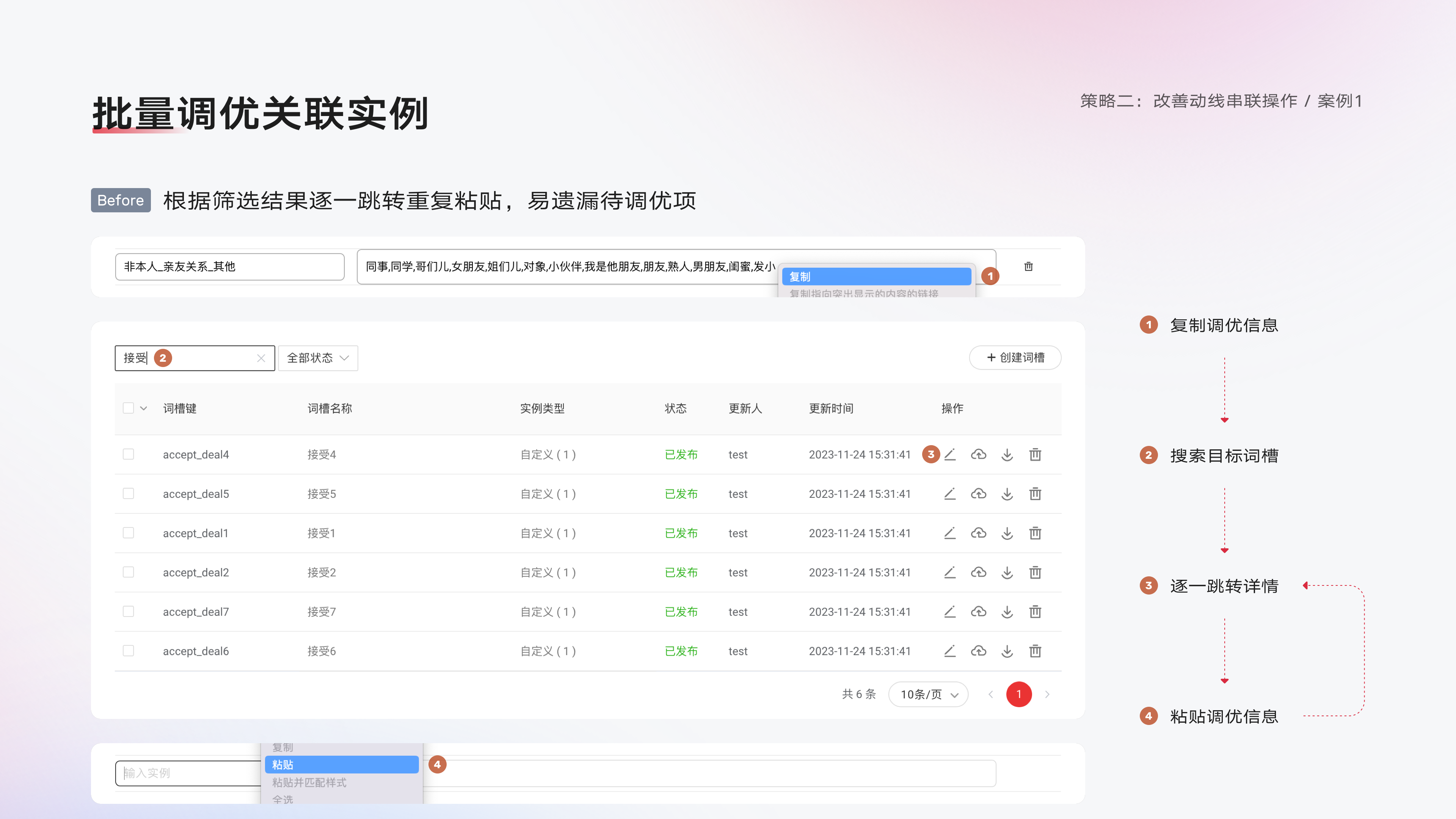This screenshot has width=1456, height=819.
Task: Check the accept_deal7 row checkbox
Action: click(128, 612)
